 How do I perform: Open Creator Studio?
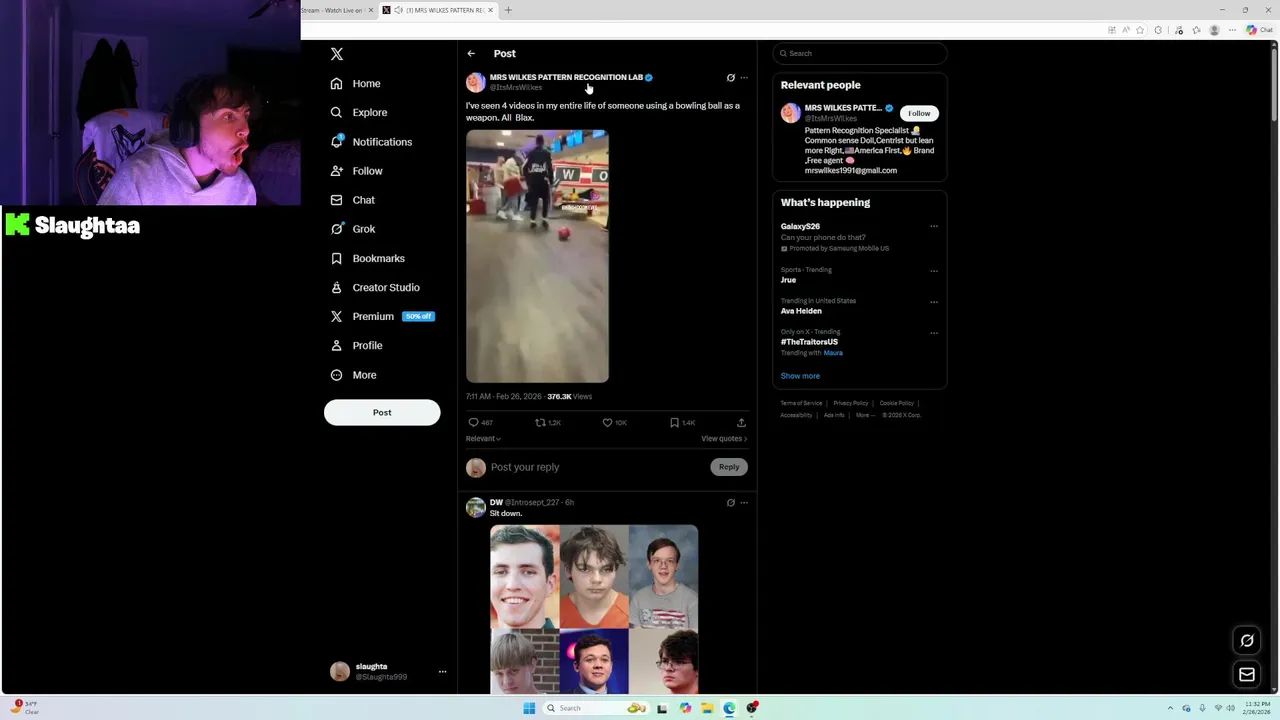click(375, 287)
